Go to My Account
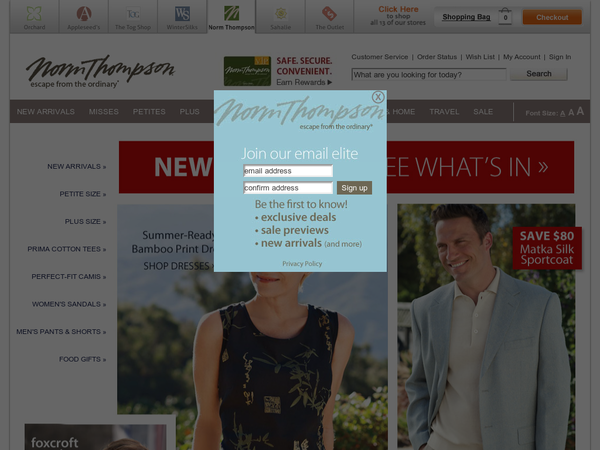600x450 pixels. pyautogui.click(x=522, y=57)
